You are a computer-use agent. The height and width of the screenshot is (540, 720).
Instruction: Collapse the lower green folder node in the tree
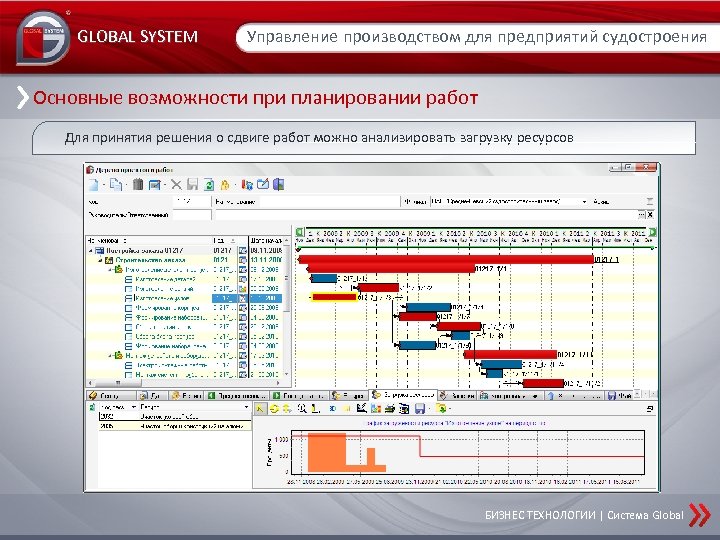click(111, 355)
